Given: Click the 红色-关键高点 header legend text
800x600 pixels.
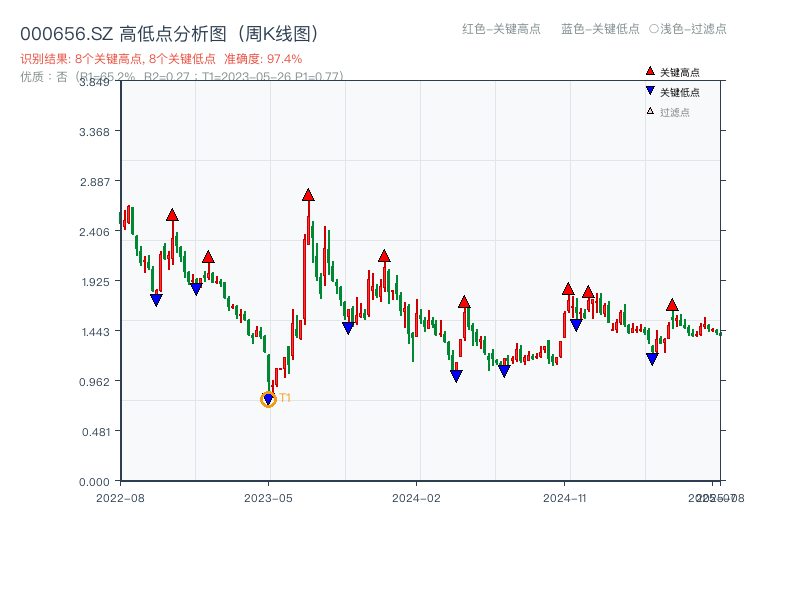Looking at the screenshot, I should point(501,29).
